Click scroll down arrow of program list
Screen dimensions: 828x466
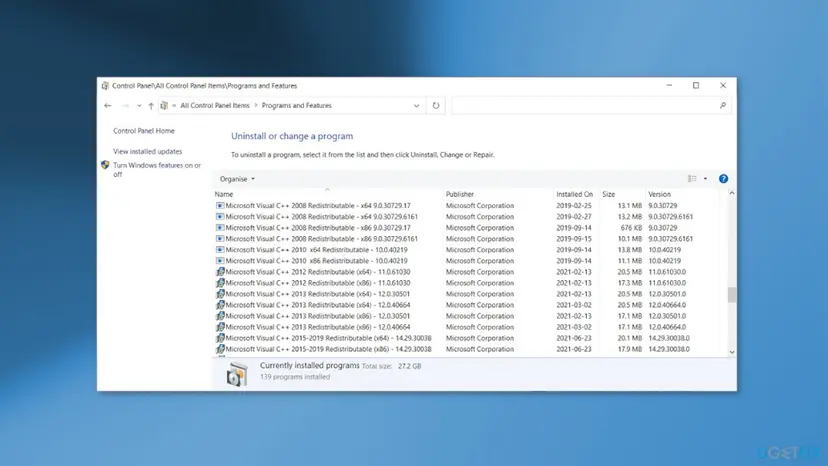tap(732, 352)
